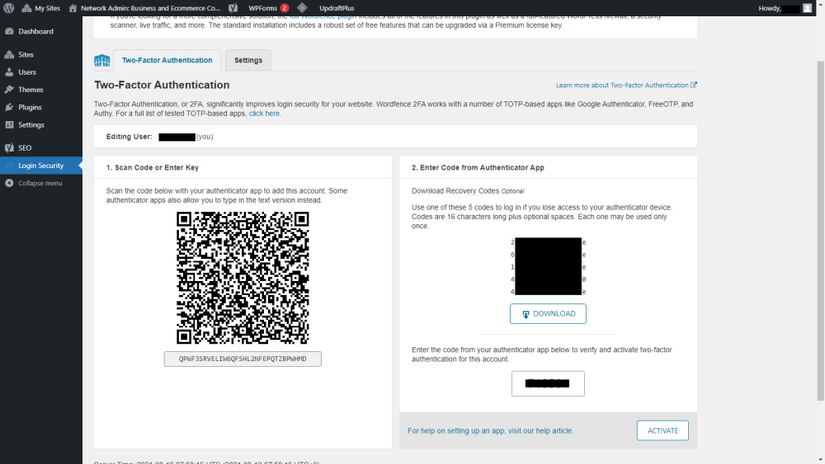Click the user avatar next to Howdy
825x464 pixels.
pyautogui.click(x=807, y=8)
